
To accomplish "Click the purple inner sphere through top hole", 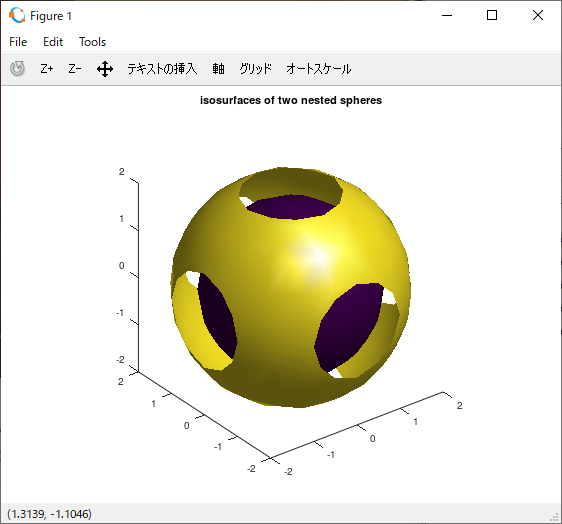I will (292, 207).
